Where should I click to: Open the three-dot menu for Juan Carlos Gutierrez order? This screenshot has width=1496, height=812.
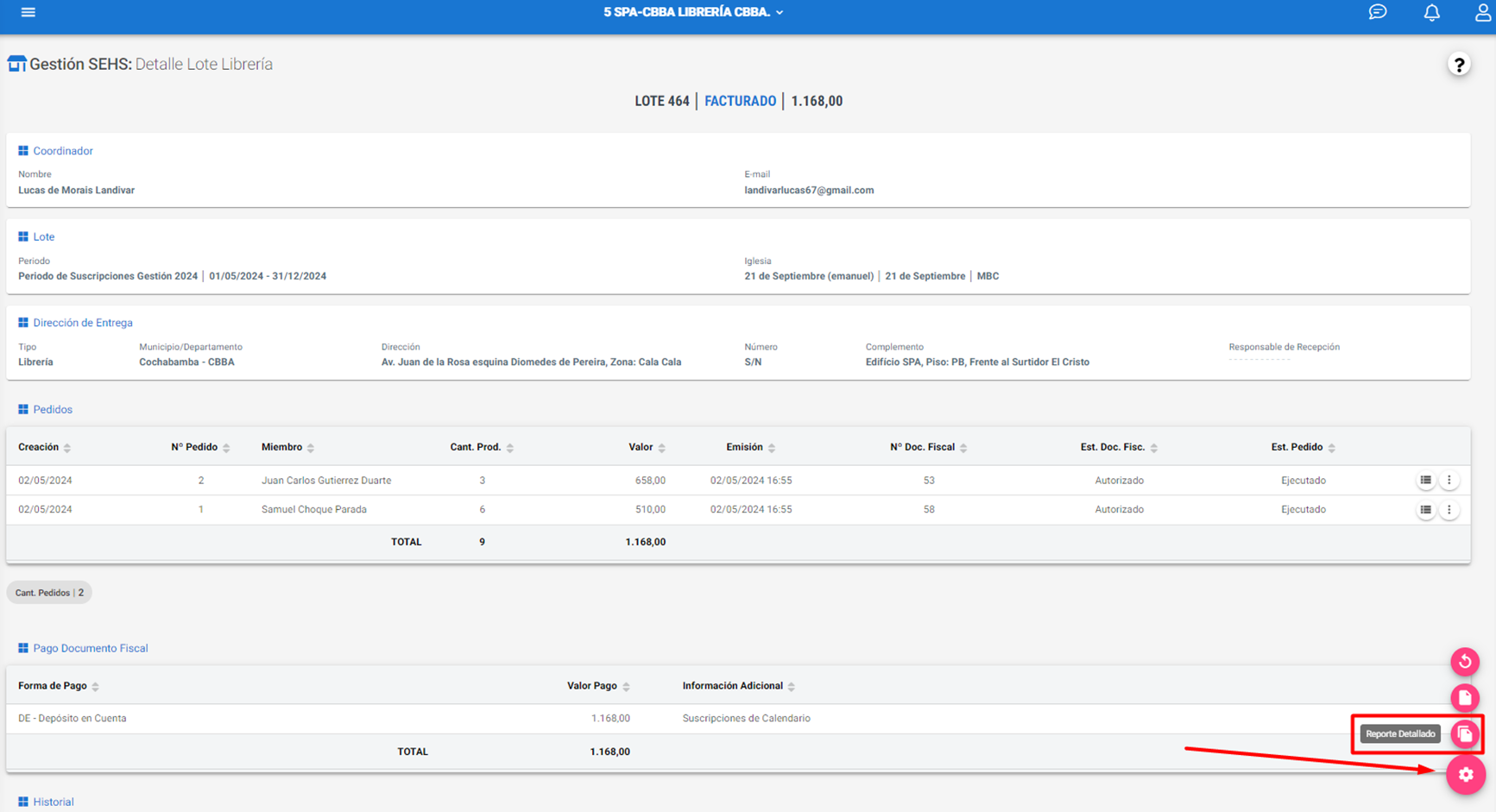coord(1449,480)
